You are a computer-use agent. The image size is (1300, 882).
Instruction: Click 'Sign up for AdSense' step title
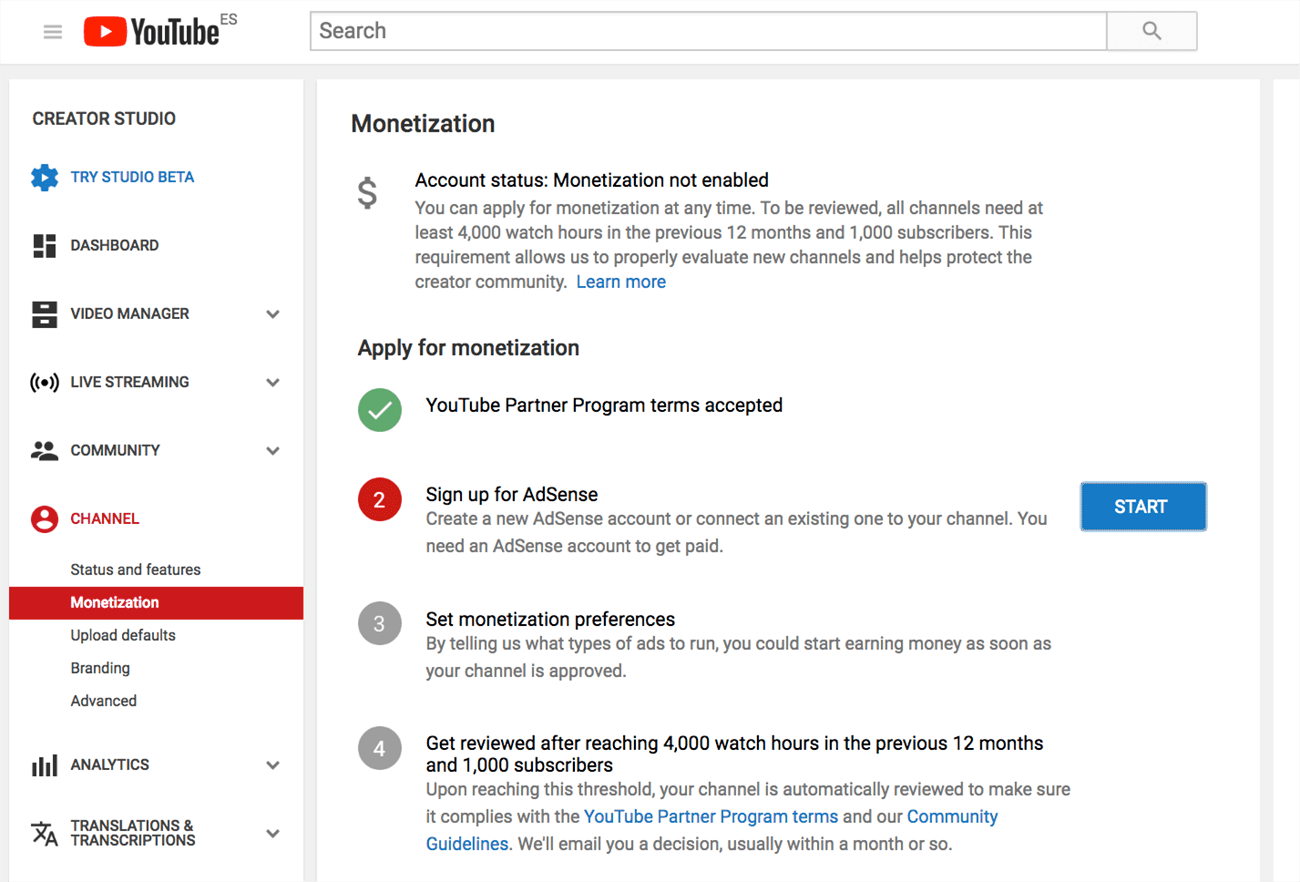pyautogui.click(x=512, y=495)
